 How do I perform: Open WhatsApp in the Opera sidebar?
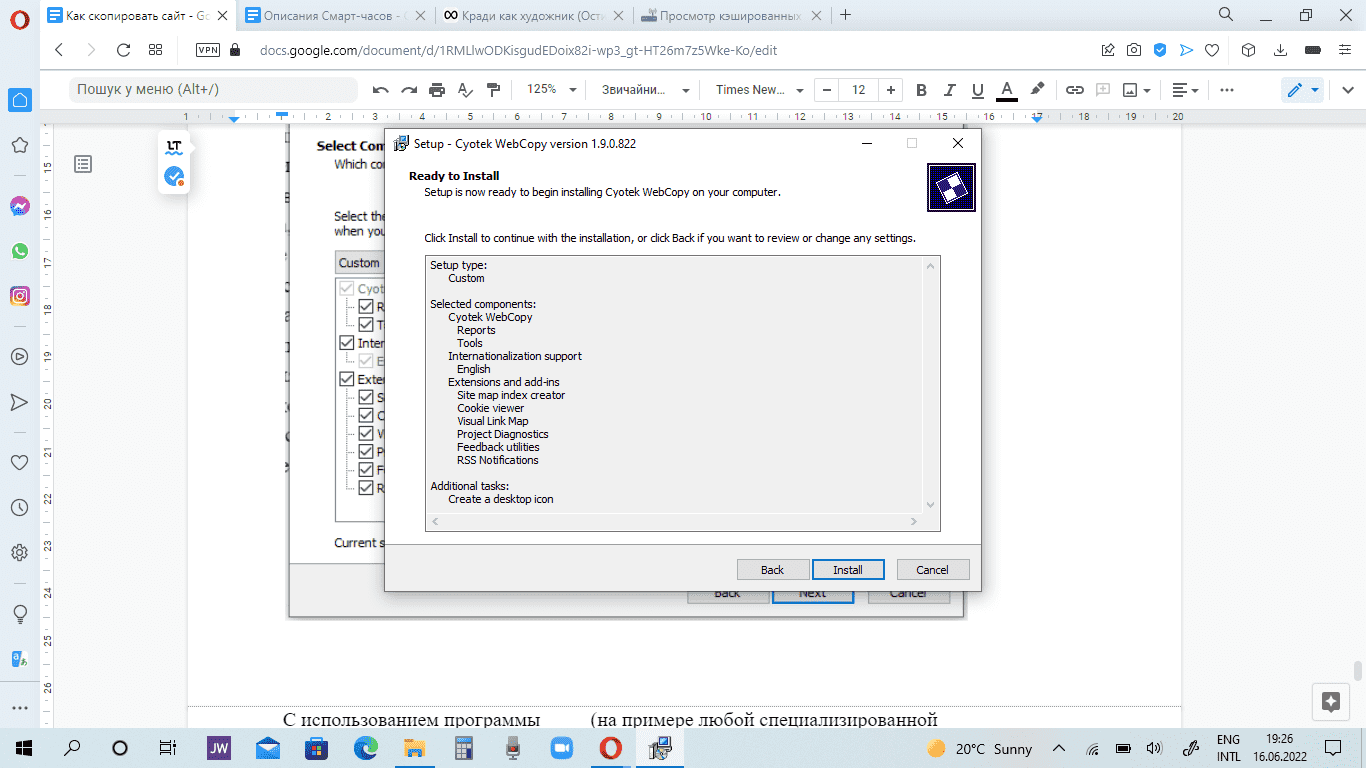[19, 251]
